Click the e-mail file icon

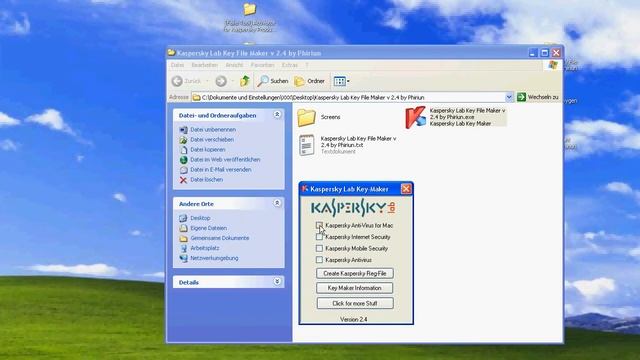[184, 170]
